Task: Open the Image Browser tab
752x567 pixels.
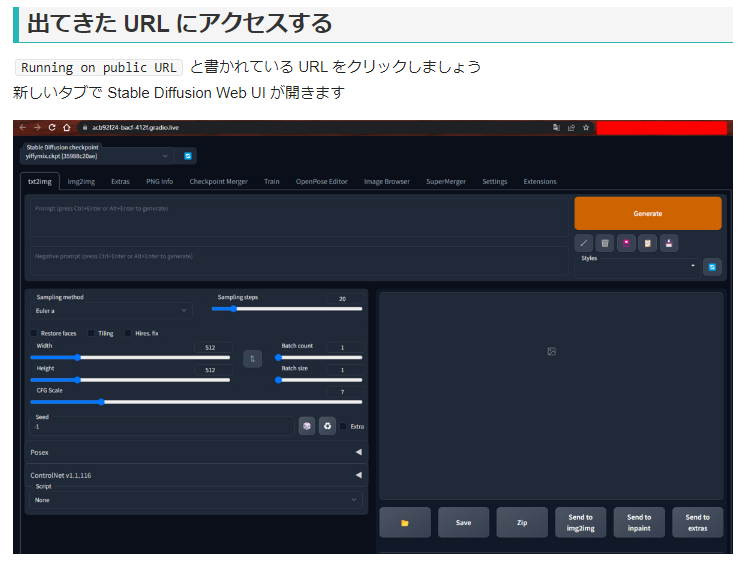Action: (387, 181)
